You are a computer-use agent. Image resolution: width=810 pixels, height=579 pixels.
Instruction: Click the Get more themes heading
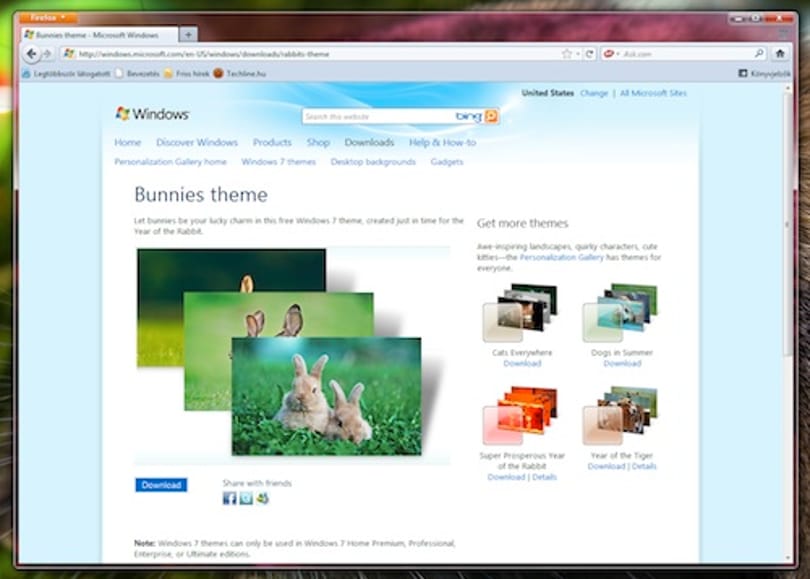522,223
